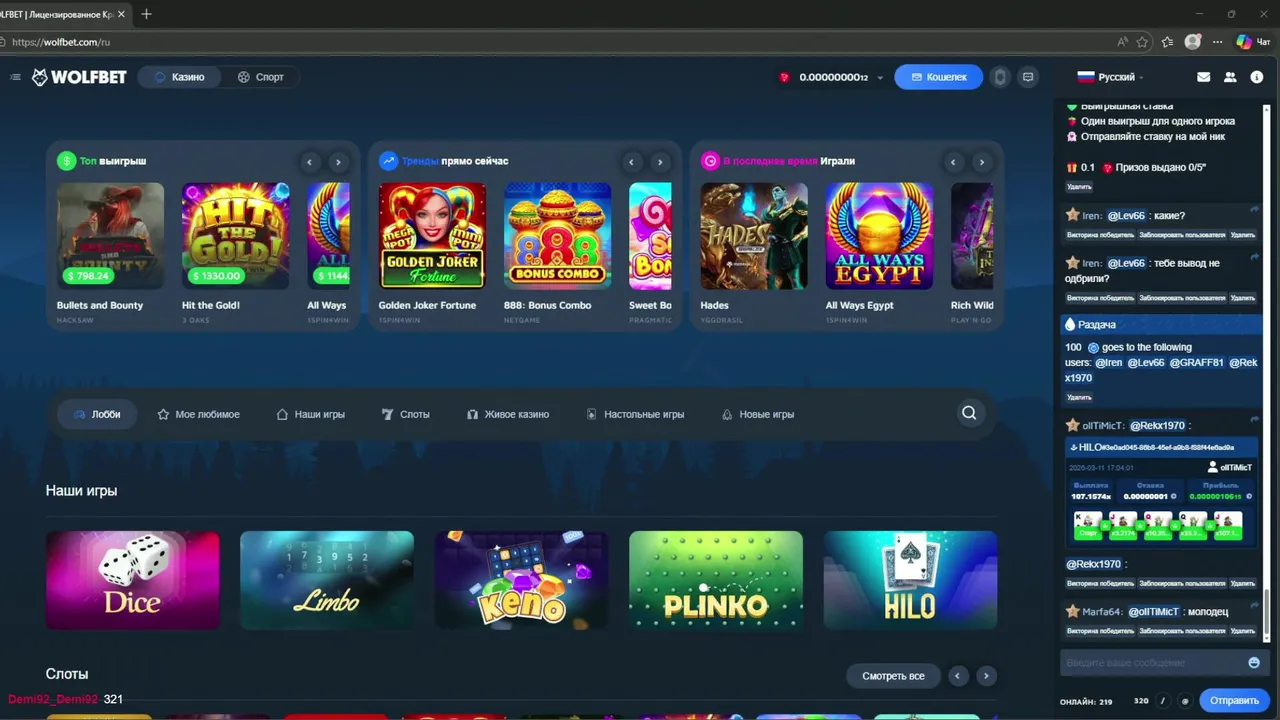Open a new browser tab

click(147, 14)
